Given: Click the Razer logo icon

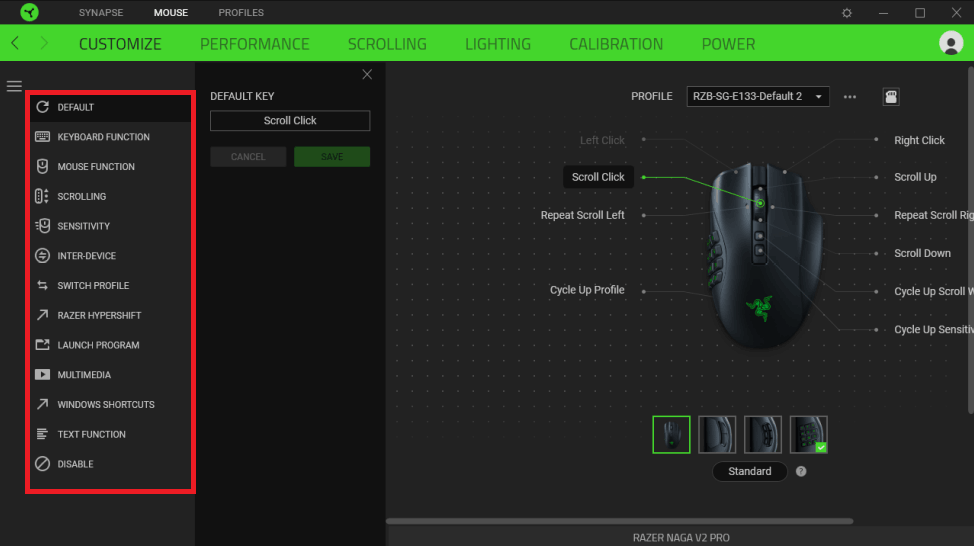Looking at the screenshot, I should pyautogui.click(x=29, y=12).
